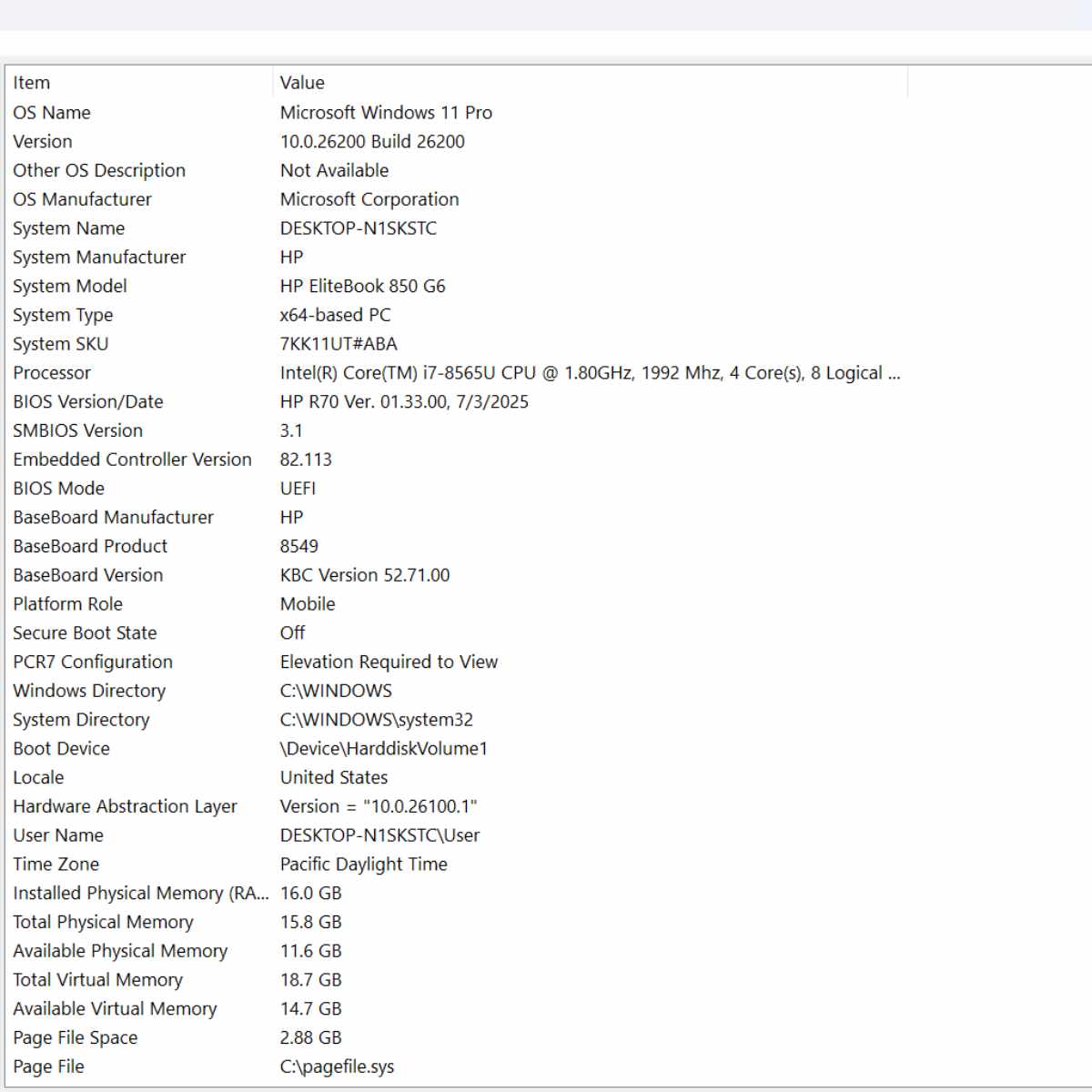Select the OS Name row label
The height and width of the screenshot is (1092, 1092).
[52, 113]
